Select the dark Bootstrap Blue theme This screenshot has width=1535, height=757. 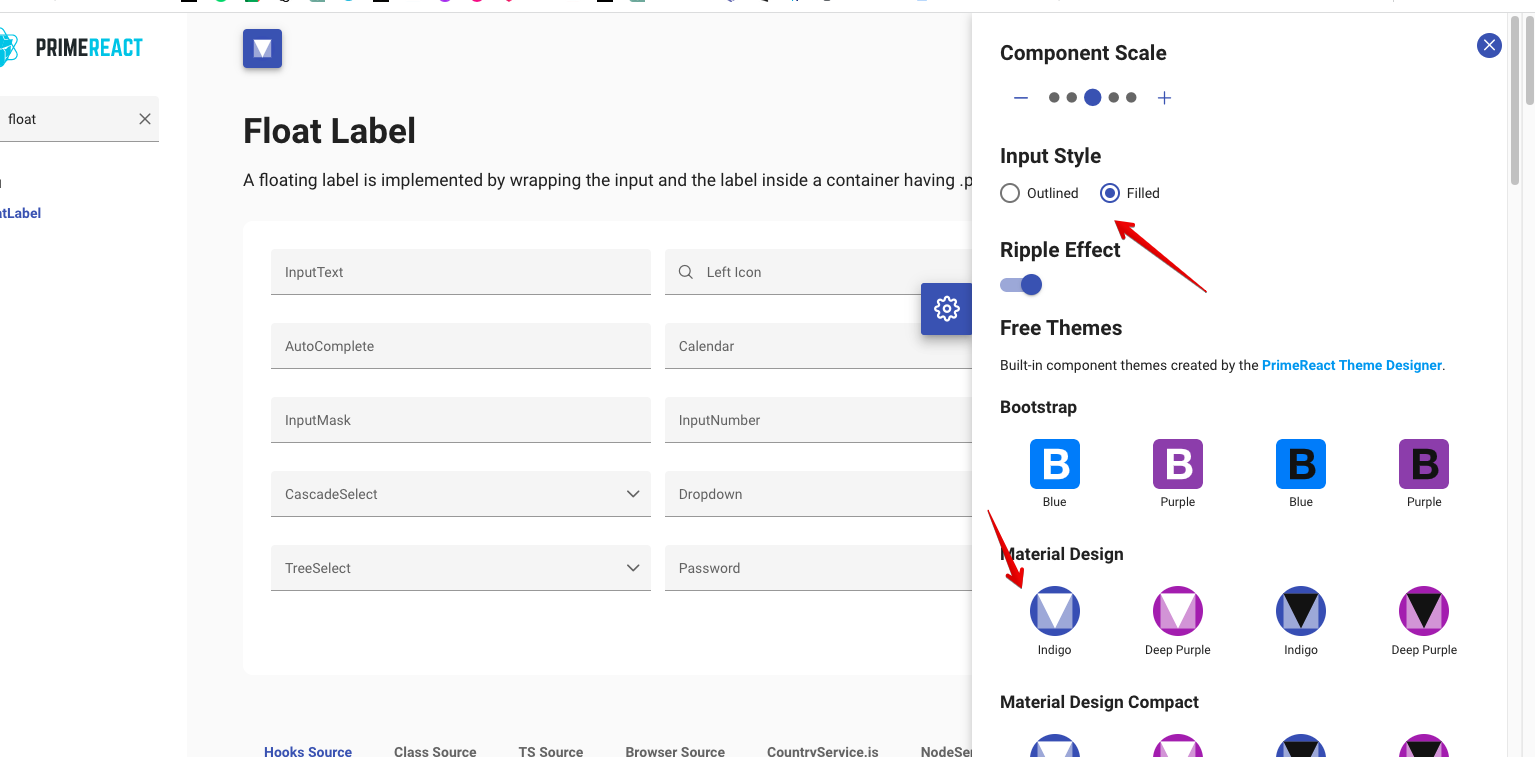click(1300, 462)
